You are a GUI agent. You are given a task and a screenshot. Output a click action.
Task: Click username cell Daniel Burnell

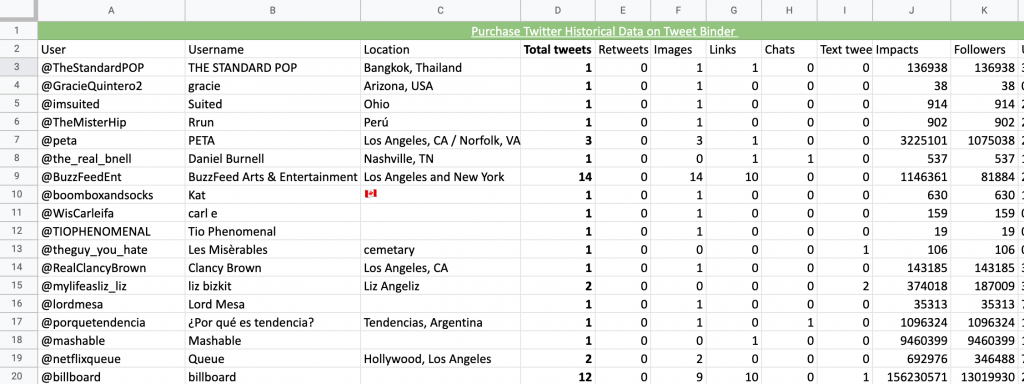272,159
